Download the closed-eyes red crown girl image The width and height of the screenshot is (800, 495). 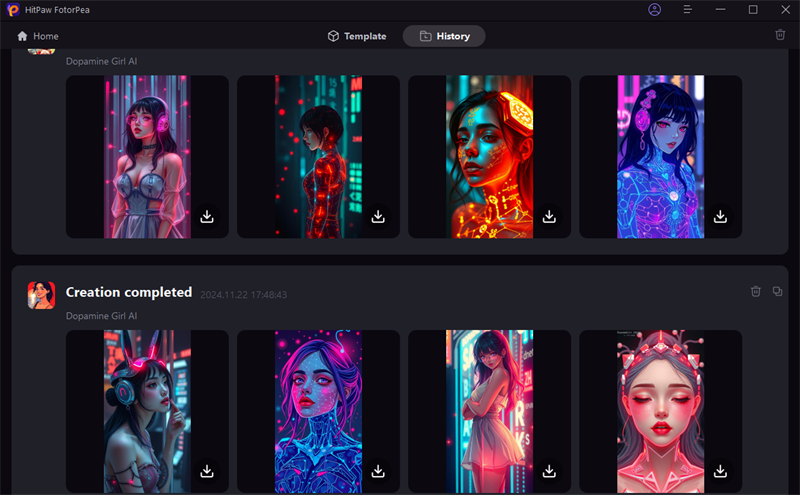click(x=720, y=472)
